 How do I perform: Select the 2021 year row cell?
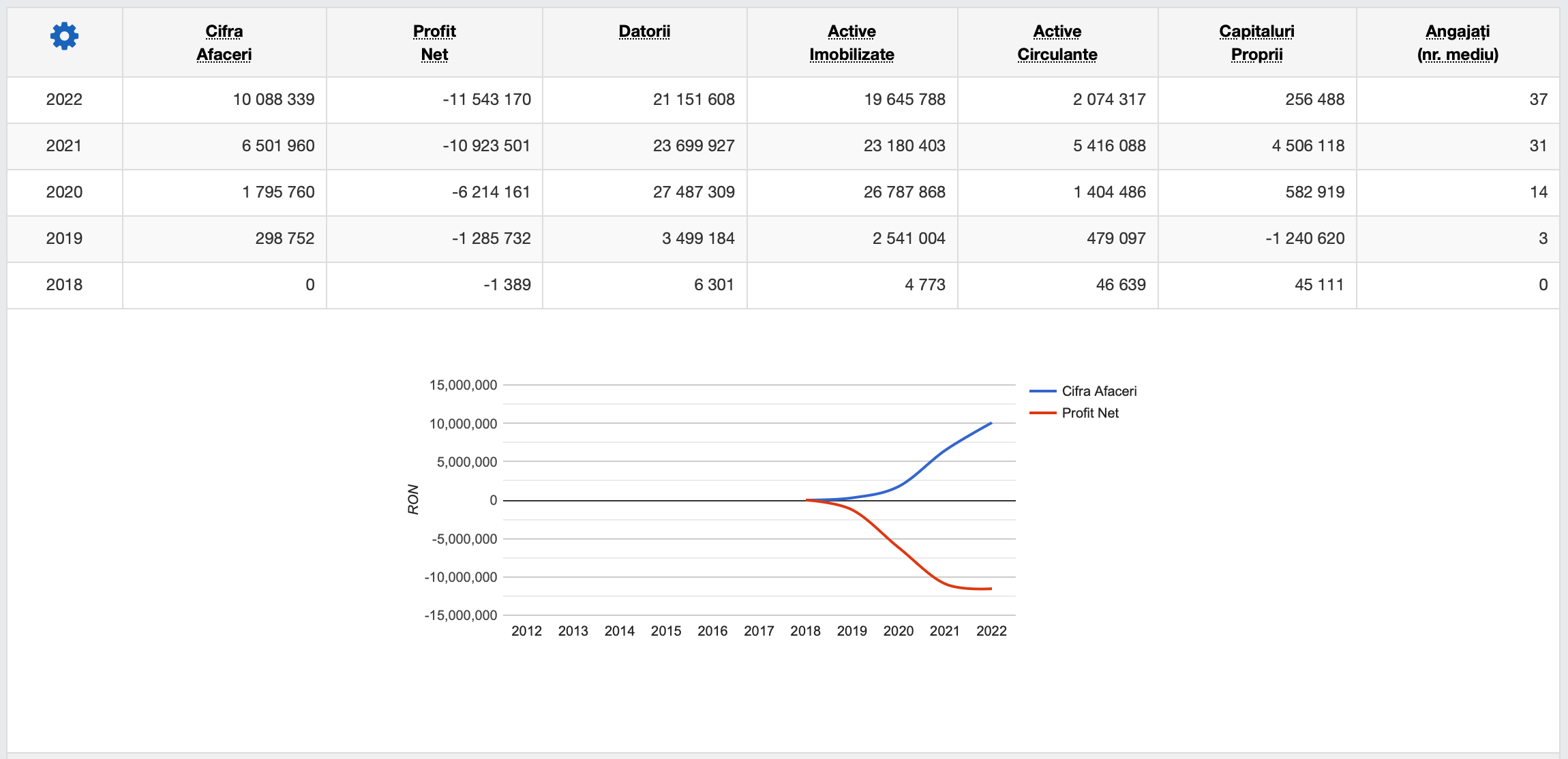[64, 146]
